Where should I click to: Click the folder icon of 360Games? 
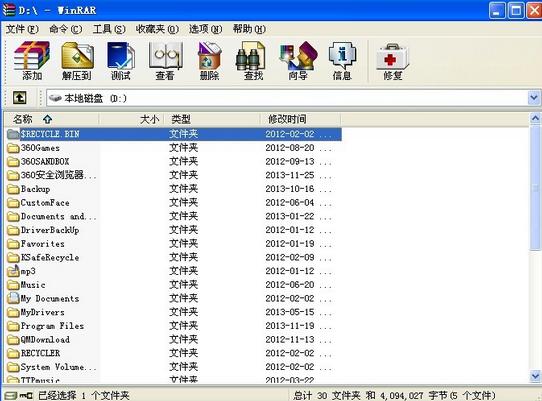coord(13,148)
